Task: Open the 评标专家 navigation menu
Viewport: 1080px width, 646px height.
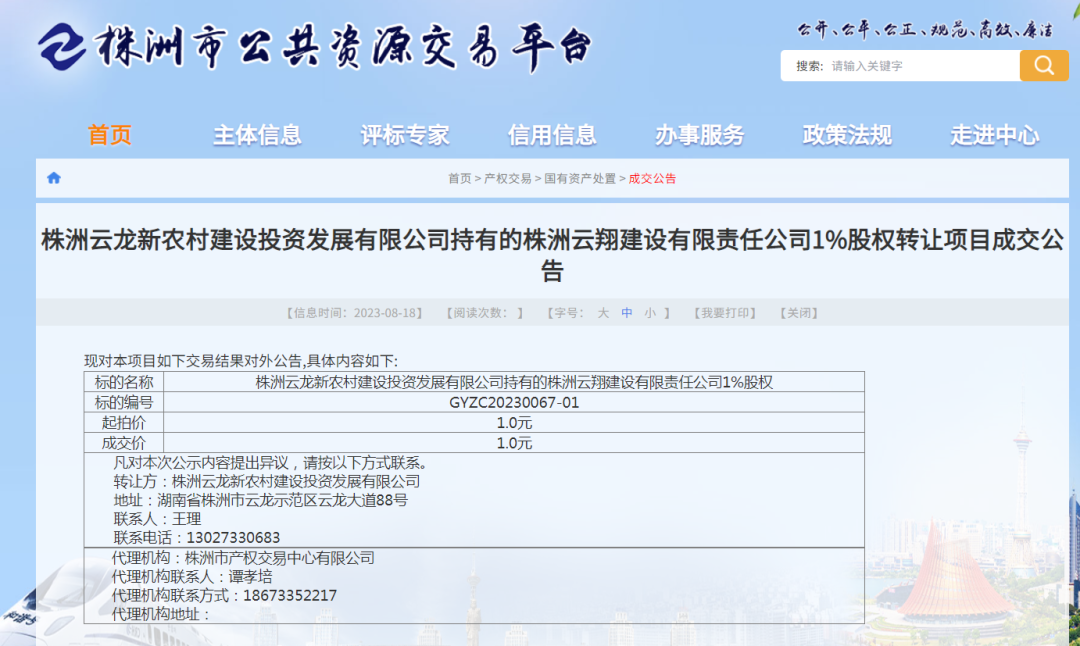Action: (x=405, y=135)
